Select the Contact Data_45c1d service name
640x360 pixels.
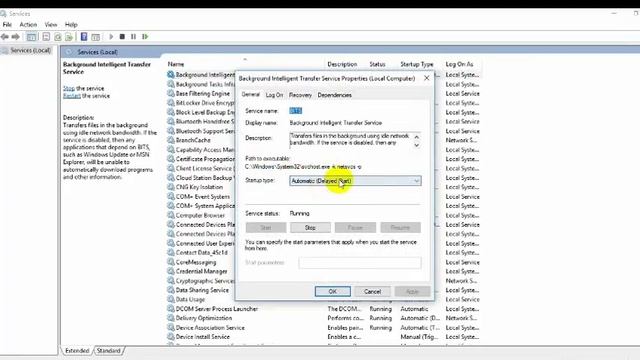pyautogui.click(x=202, y=253)
